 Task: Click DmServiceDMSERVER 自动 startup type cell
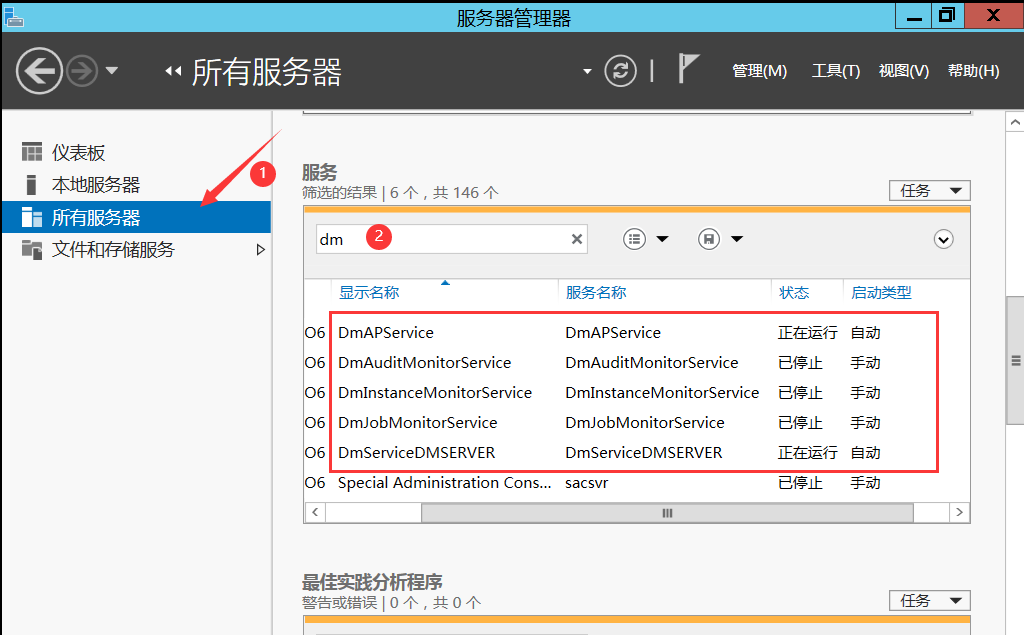[865, 453]
